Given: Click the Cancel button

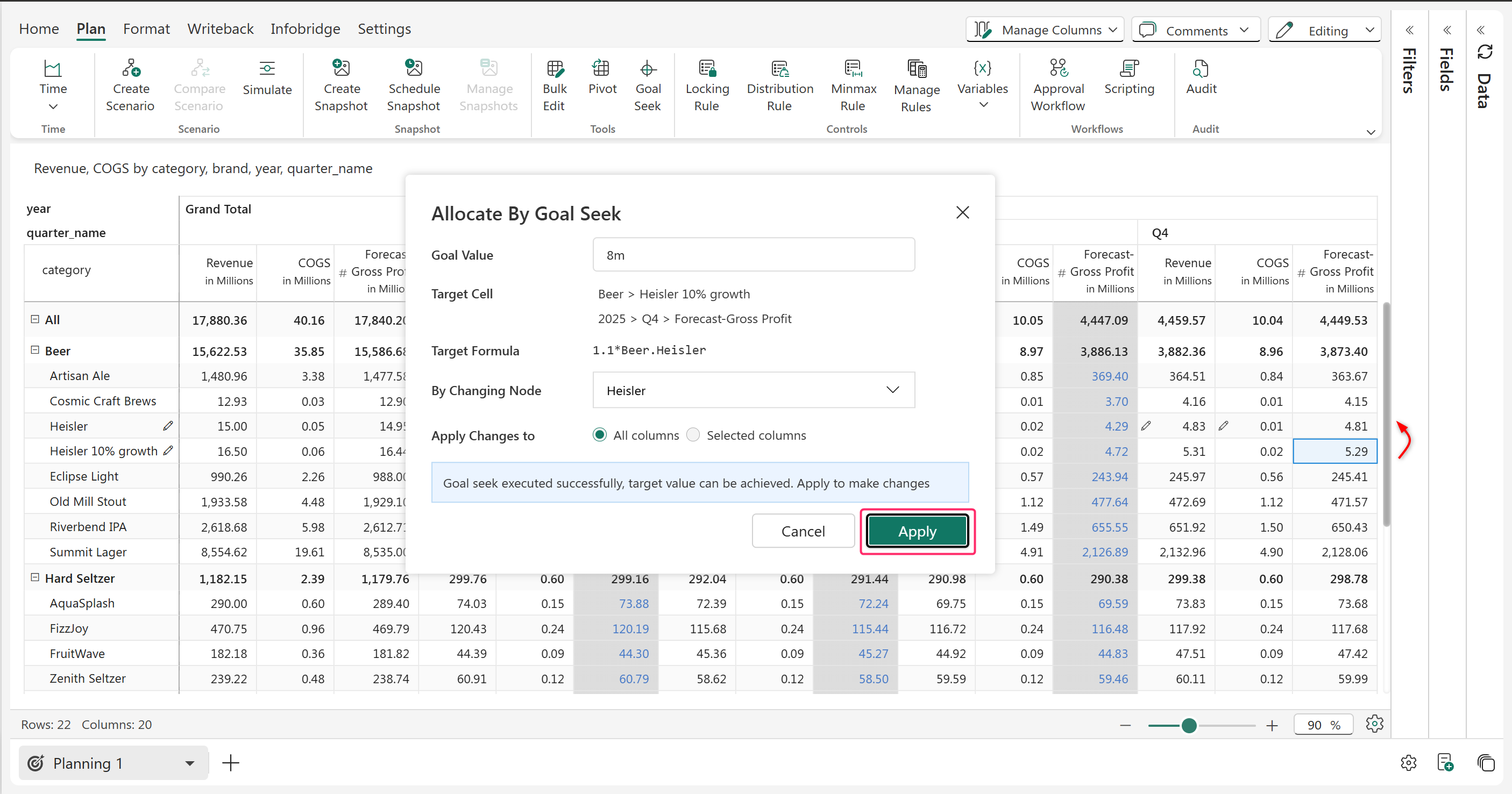Looking at the screenshot, I should (803, 531).
